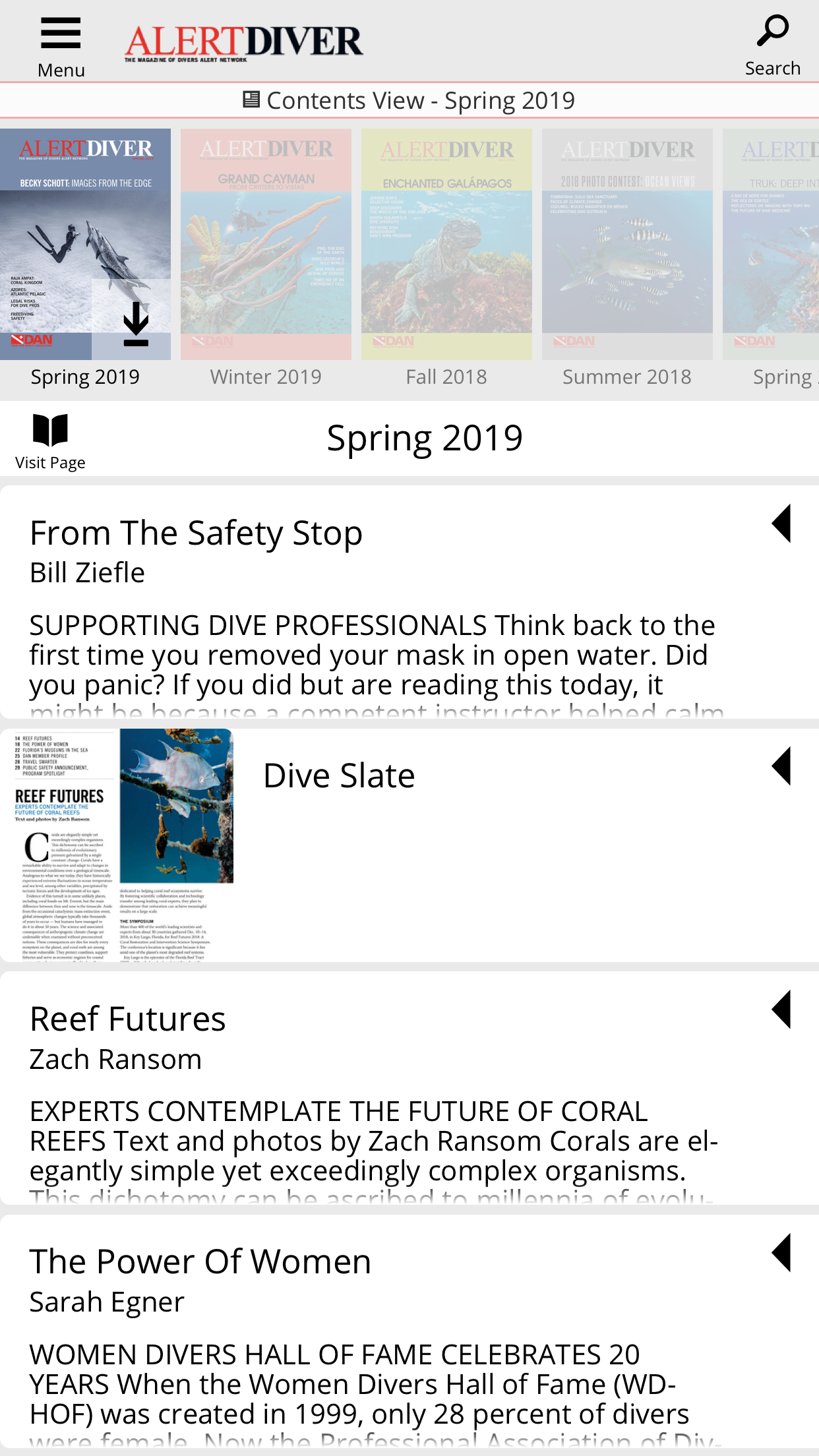Click the Visit Page book icon
Image resolution: width=819 pixels, height=1456 pixels.
[x=50, y=431]
